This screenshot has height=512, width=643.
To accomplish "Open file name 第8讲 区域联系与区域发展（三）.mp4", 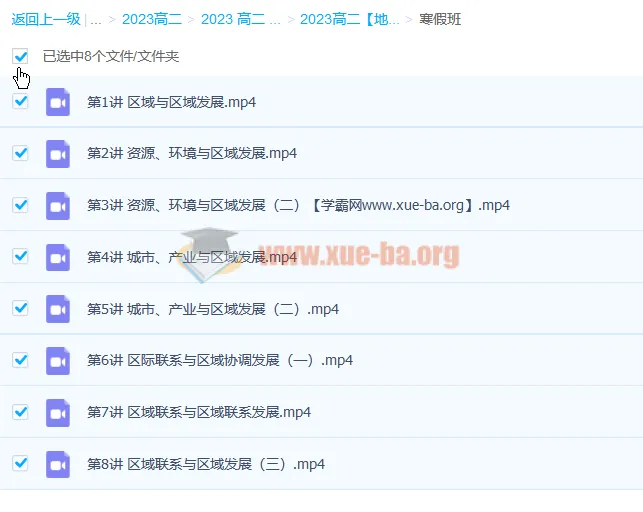I will pyautogui.click(x=206, y=464).
